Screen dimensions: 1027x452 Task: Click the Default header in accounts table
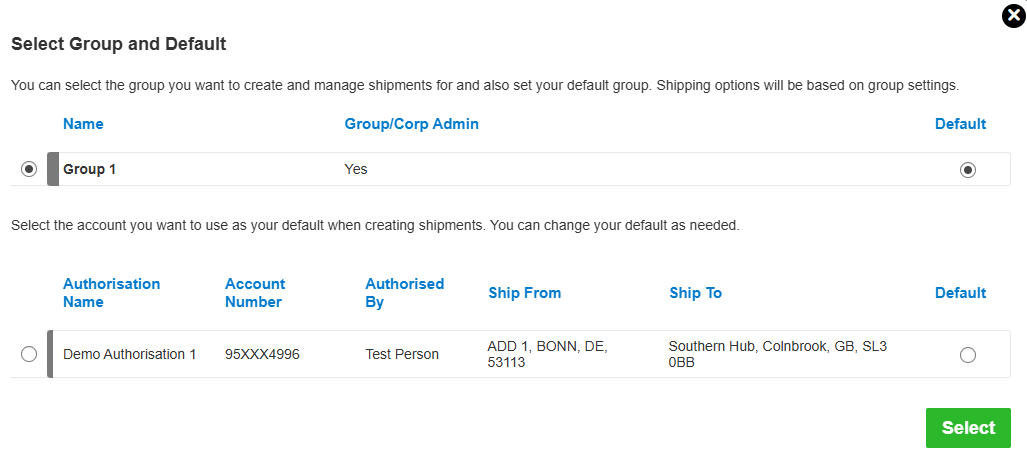coord(960,293)
